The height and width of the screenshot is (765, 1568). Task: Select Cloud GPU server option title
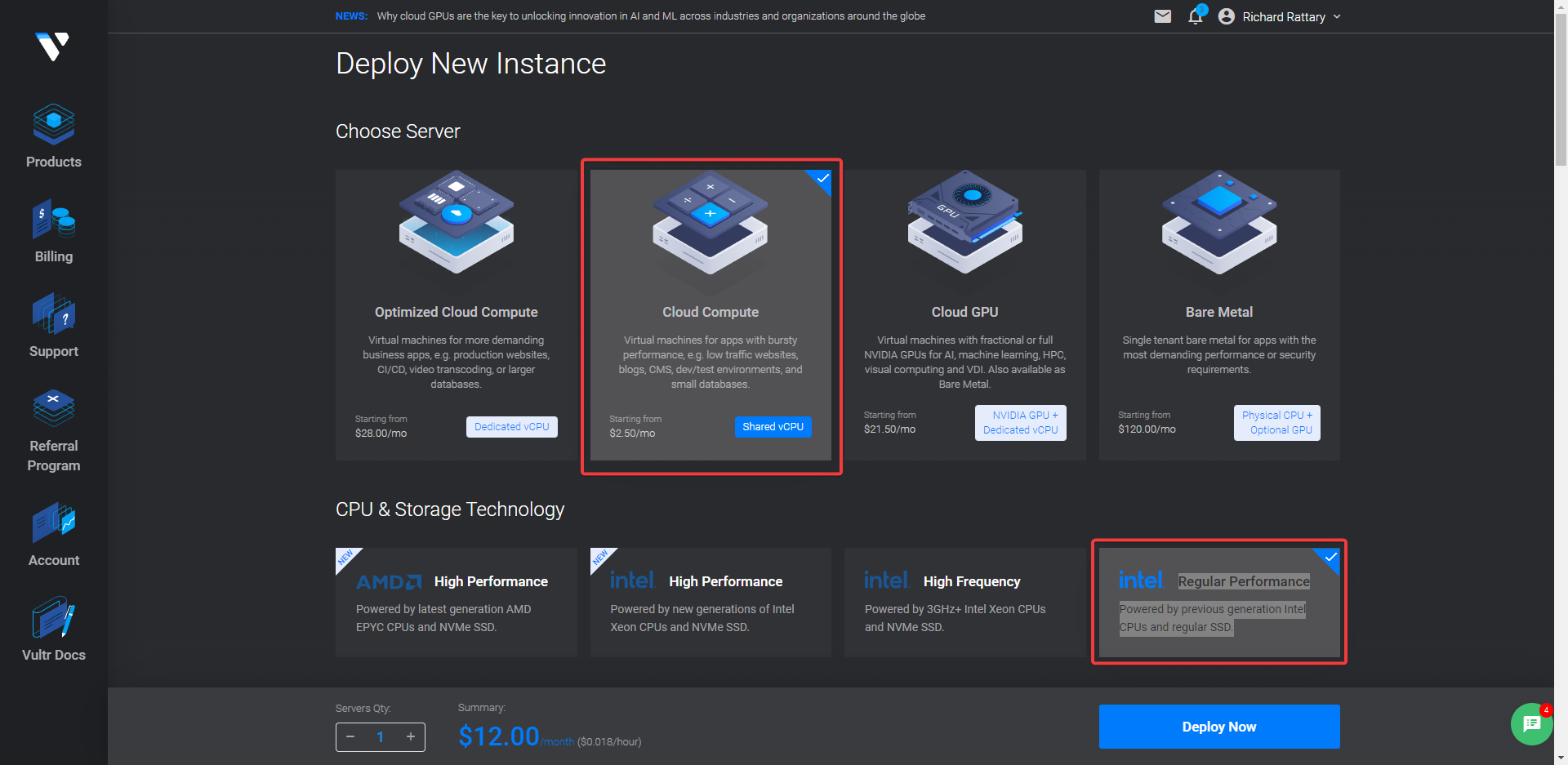(965, 312)
